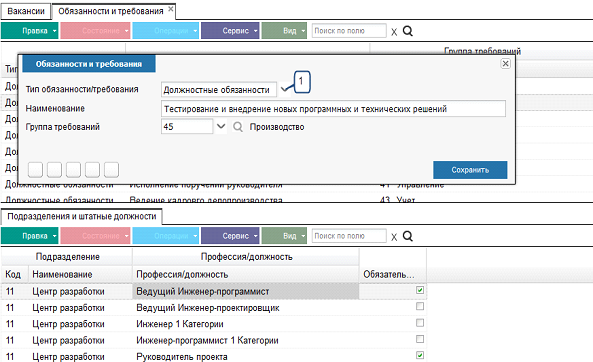Viewport: 593px width, 362px height.
Task: Click the search magnifier in lower toolbar
Action: pos(408,236)
